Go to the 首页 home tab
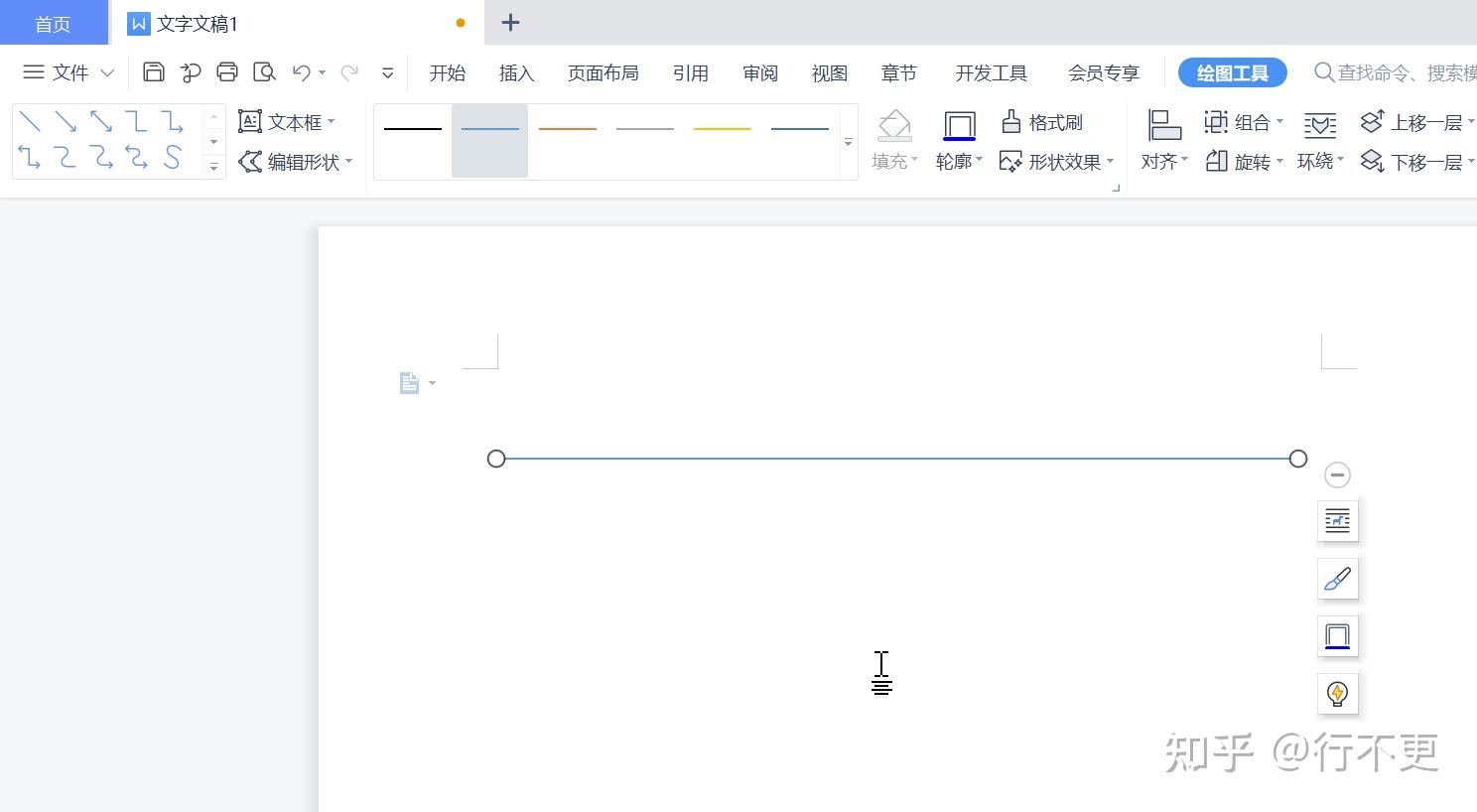This screenshot has width=1477, height=812. click(54, 23)
